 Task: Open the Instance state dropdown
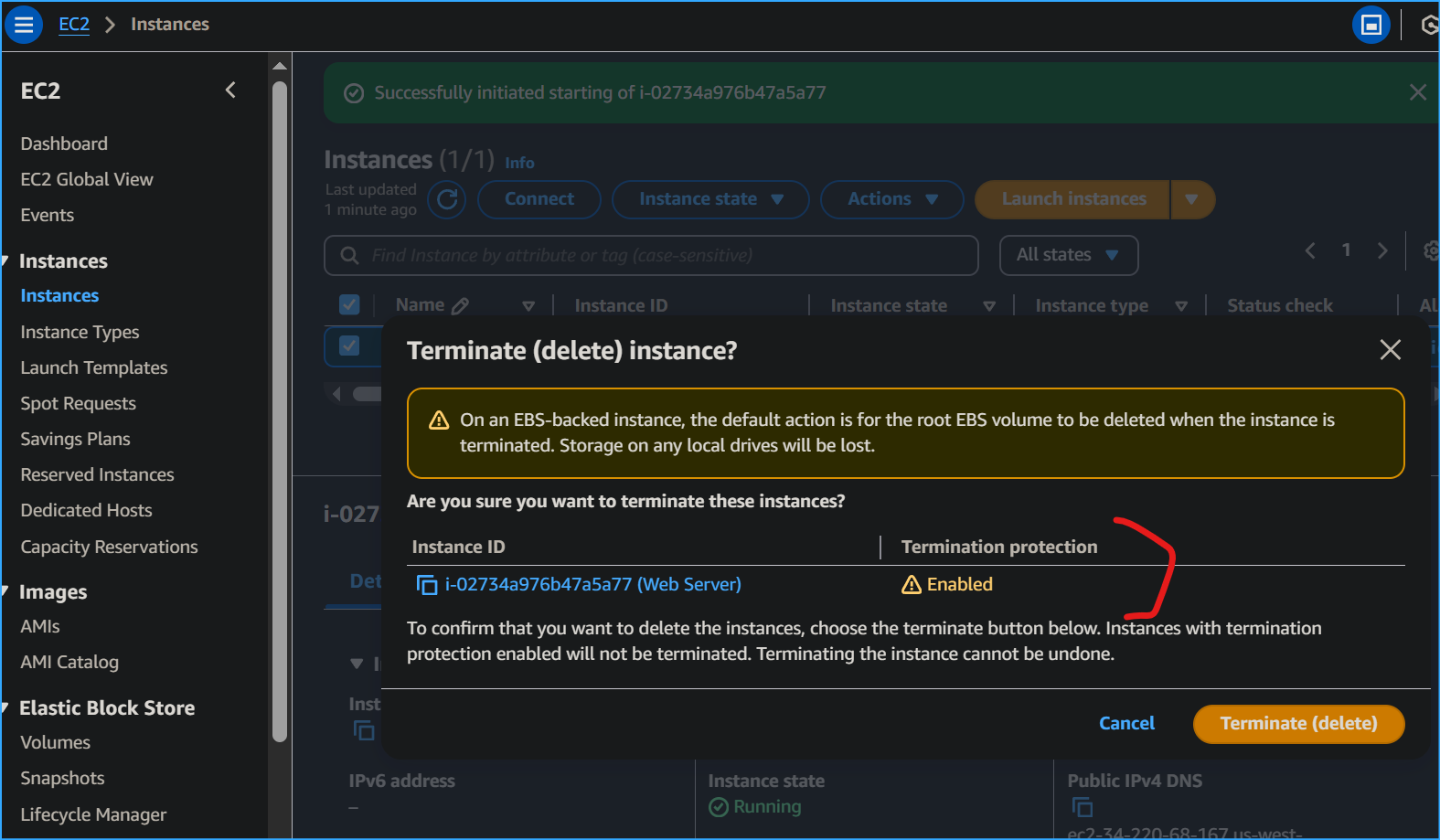(710, 199)
